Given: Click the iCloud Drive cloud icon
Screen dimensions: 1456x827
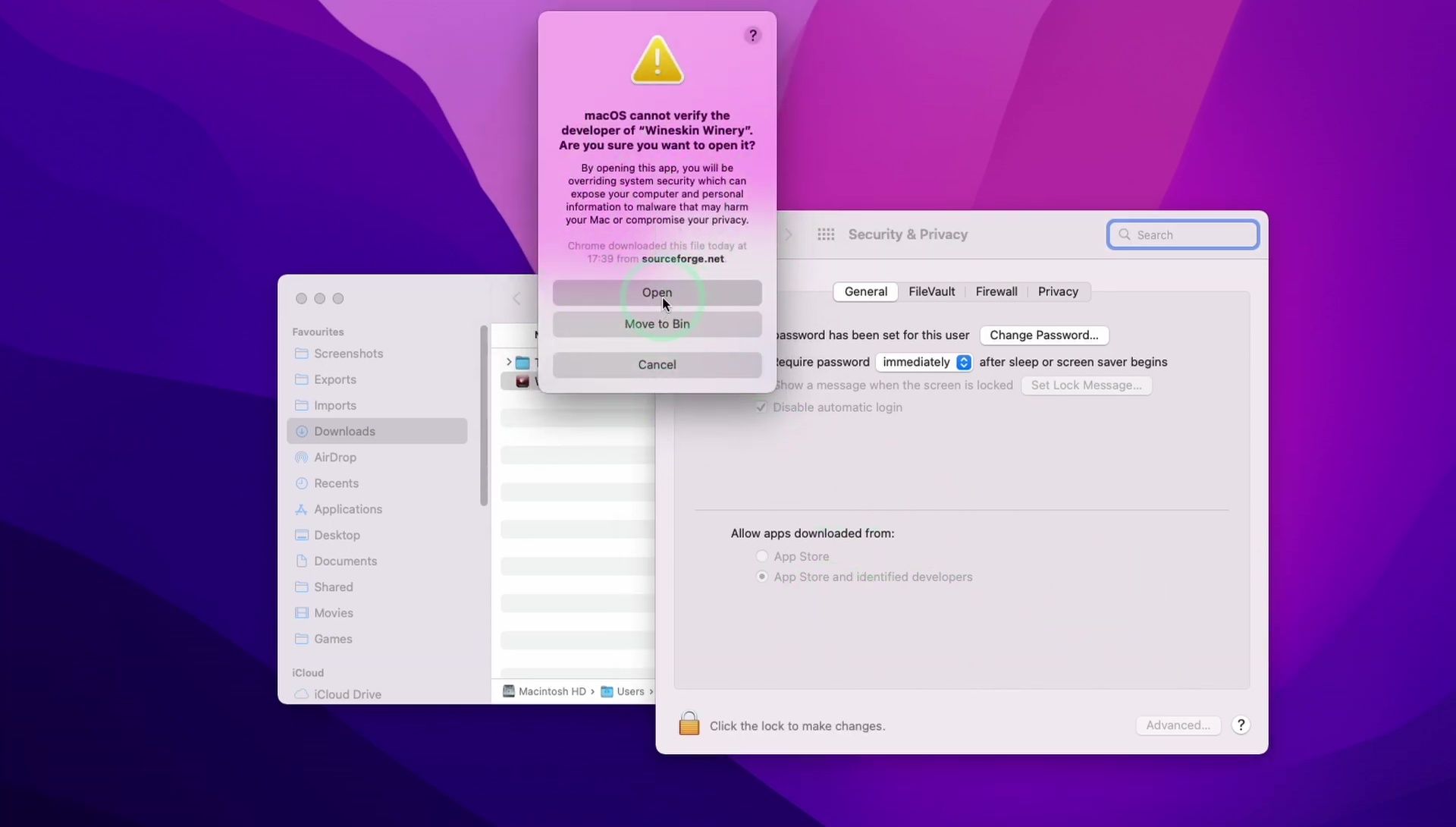Looking at the screenshot, I should (301, 694).
